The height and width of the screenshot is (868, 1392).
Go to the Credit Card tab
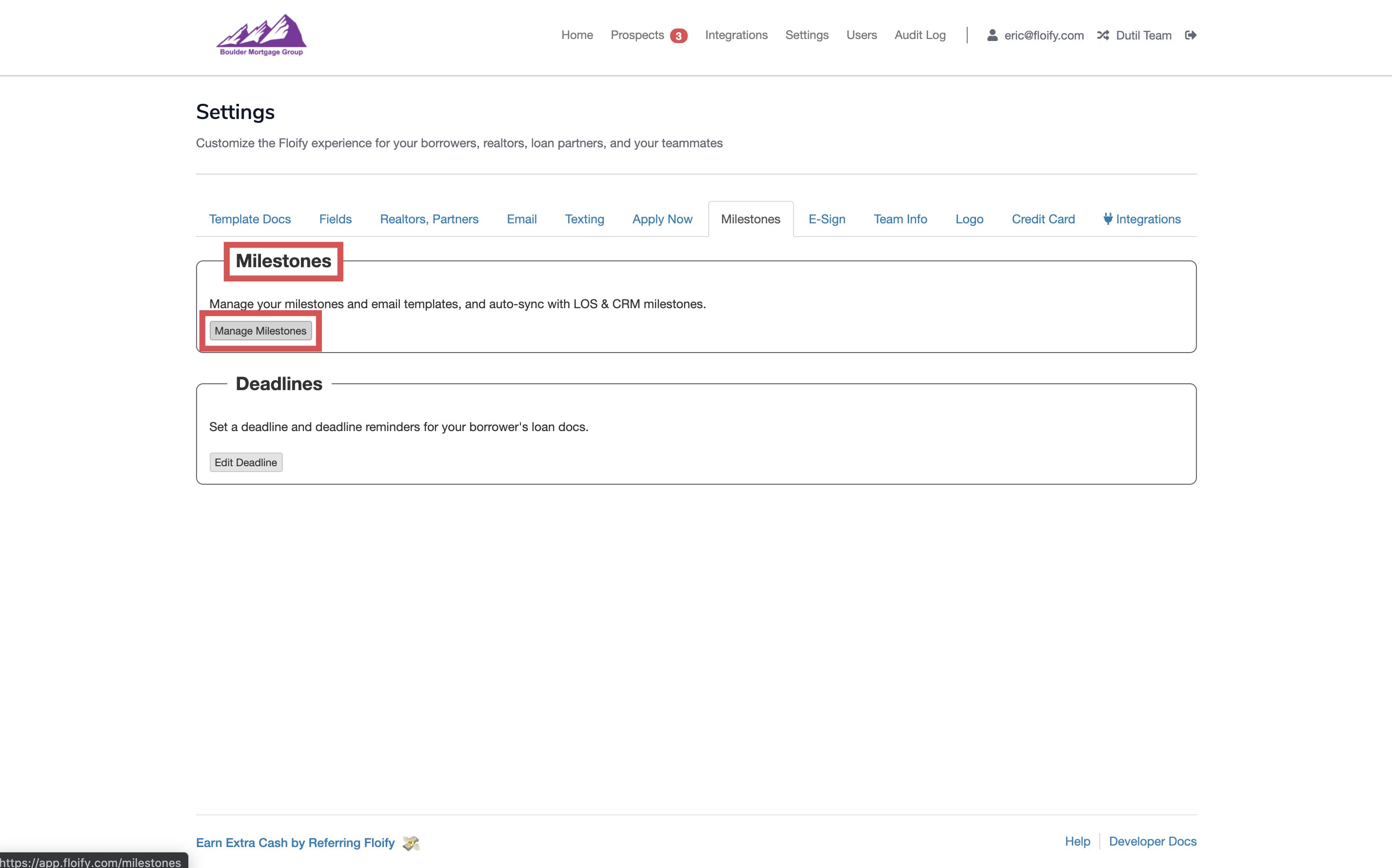tap(1043, 219)
